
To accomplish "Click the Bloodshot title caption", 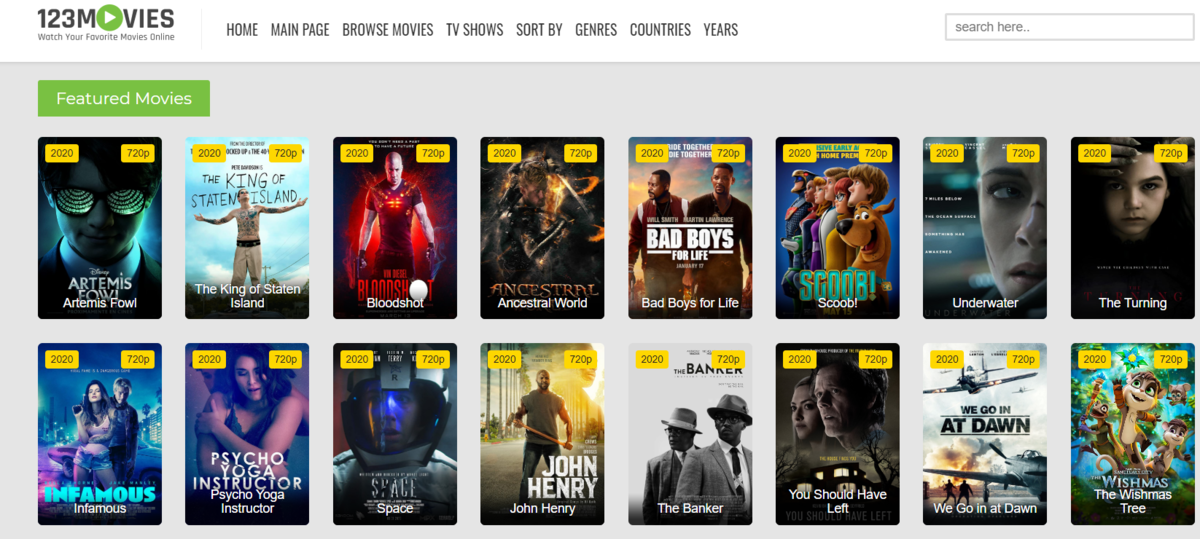I will coord(395,303).
